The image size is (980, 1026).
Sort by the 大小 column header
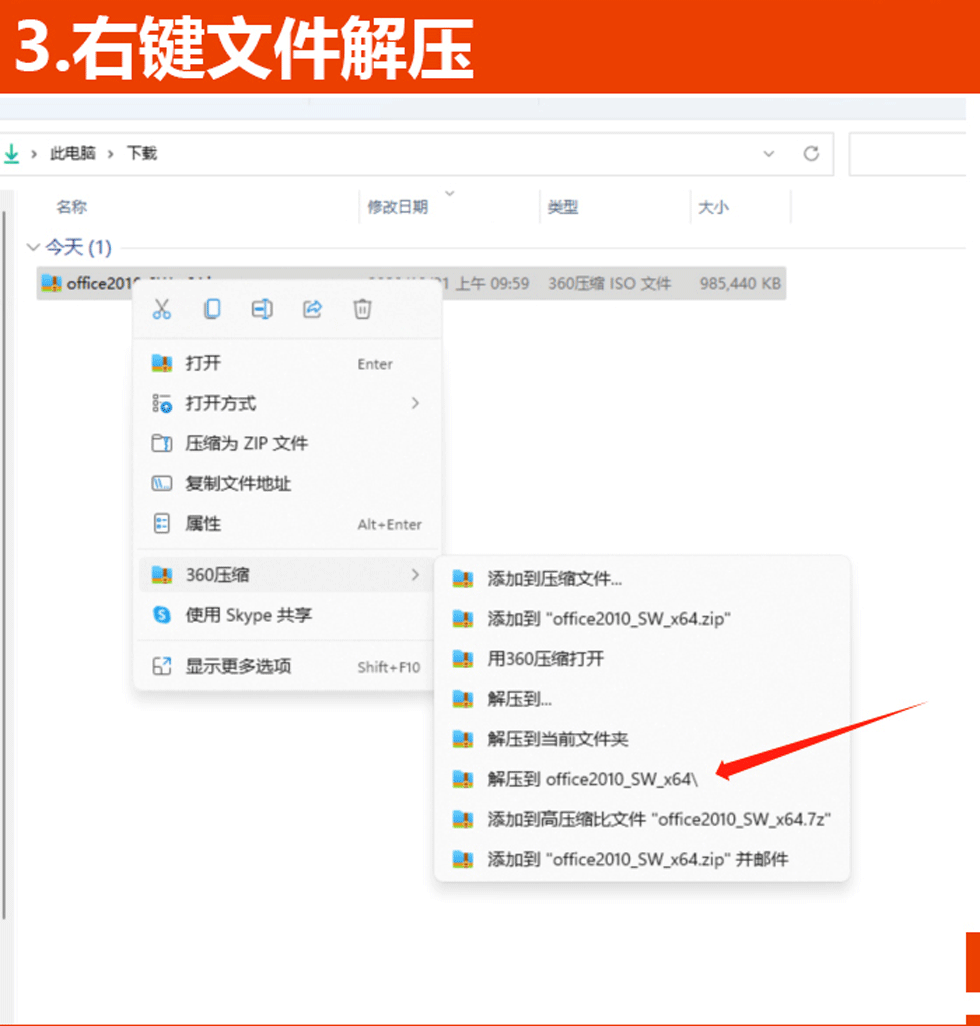tap(713, 207)
